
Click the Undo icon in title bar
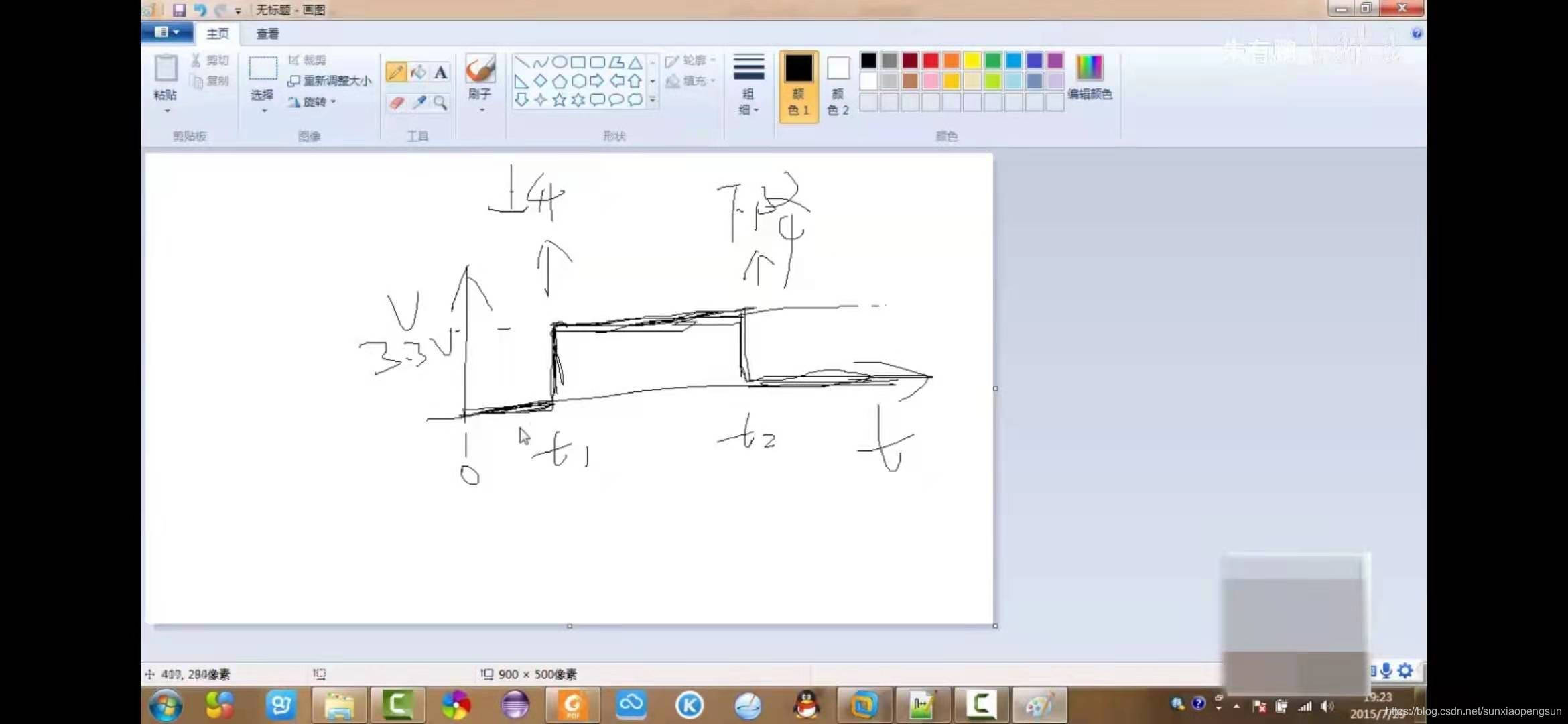click(x=200, y=10)
